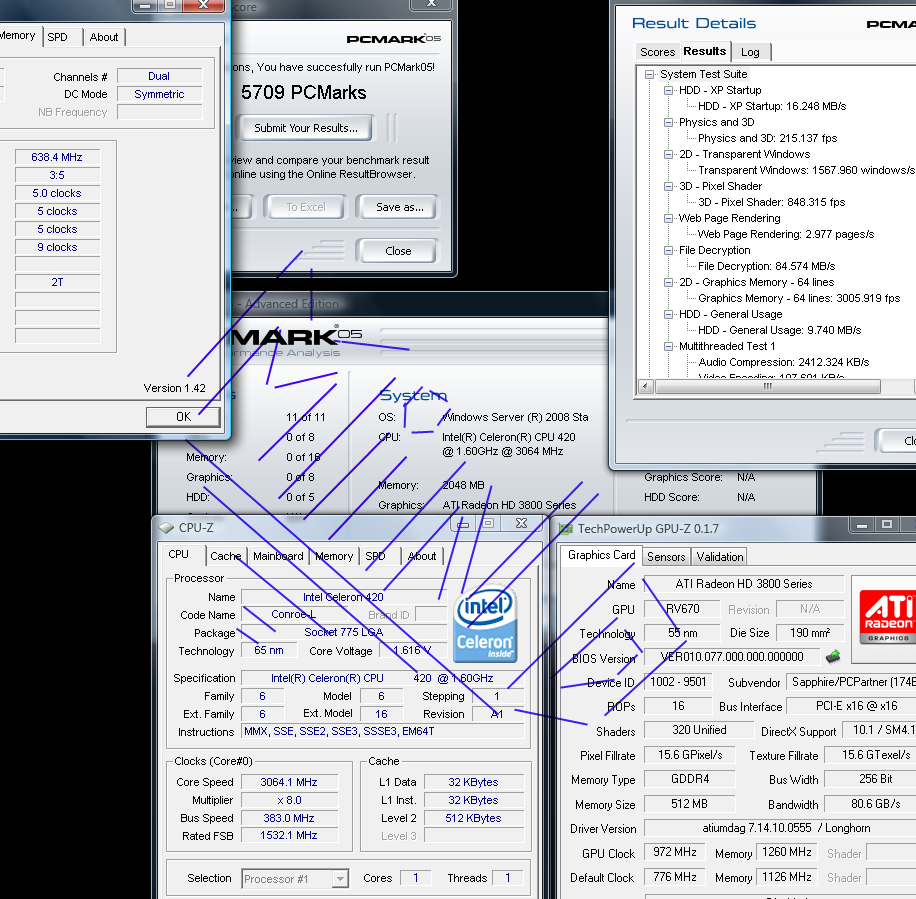Click the GPU-Z title bar icon
The image size is (916, 899).
[x=565, y=529]
